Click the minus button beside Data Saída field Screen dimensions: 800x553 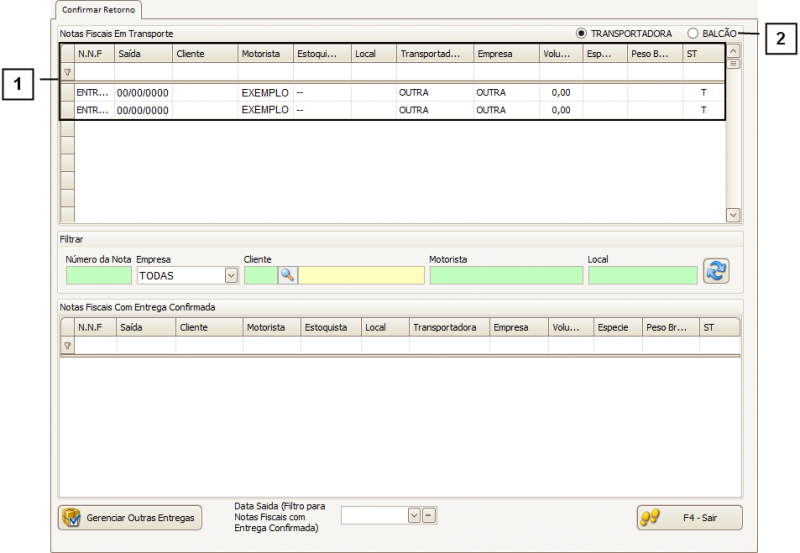[x=428, y=515]
